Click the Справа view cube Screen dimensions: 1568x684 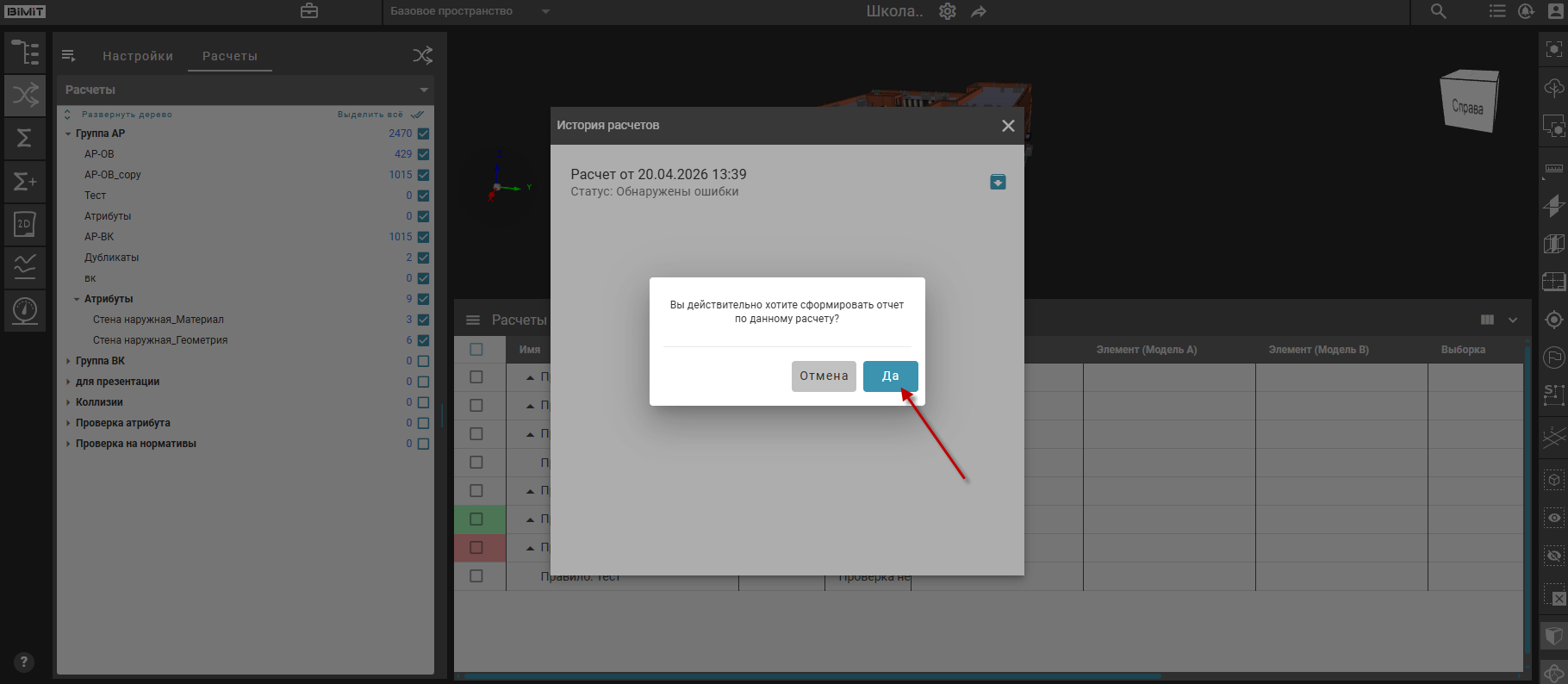tap(1469, 103)
